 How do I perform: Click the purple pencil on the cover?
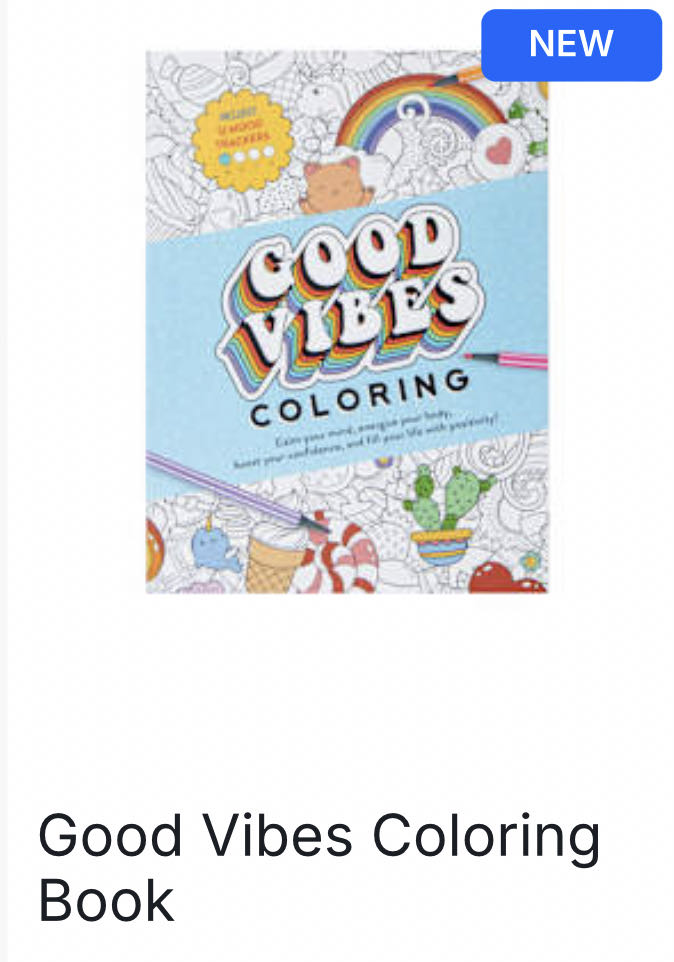(237, 493)
